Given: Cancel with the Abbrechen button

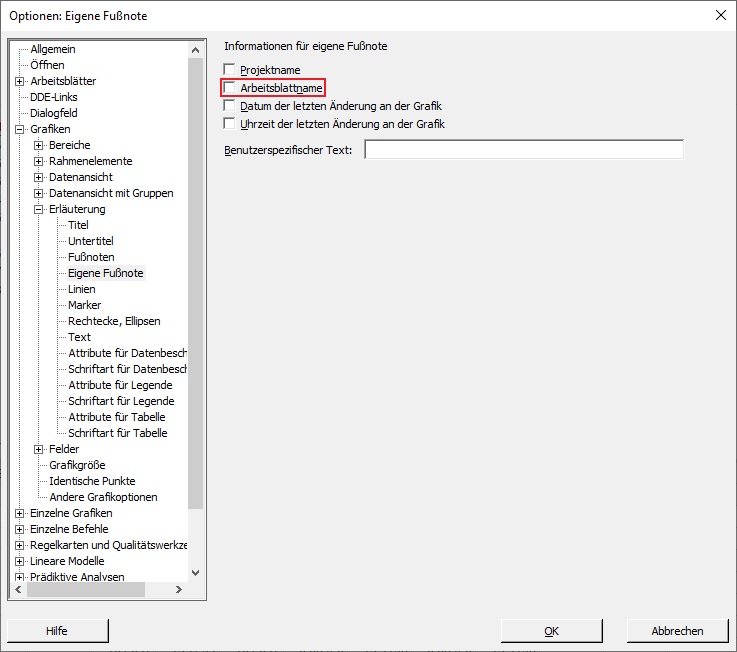Looking at the screenshot, I should click(x=677, y=631).
